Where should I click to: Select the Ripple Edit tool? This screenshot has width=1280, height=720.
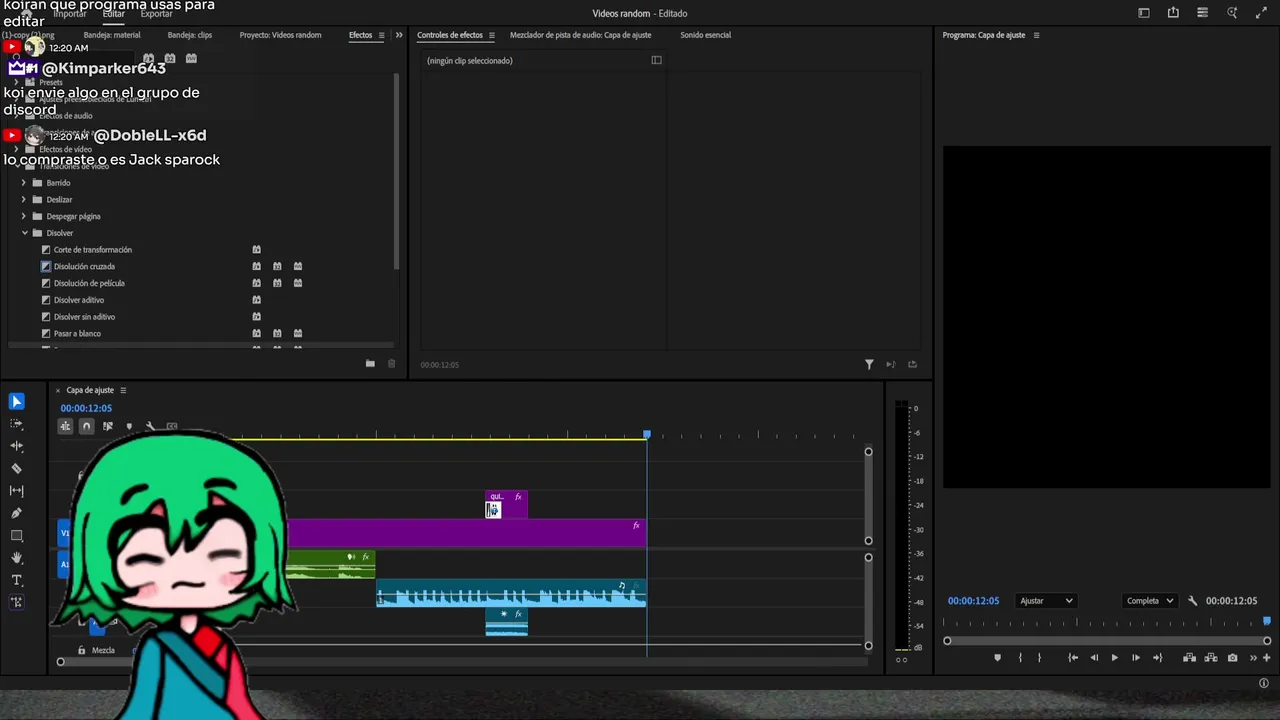[x=17, y=446]
